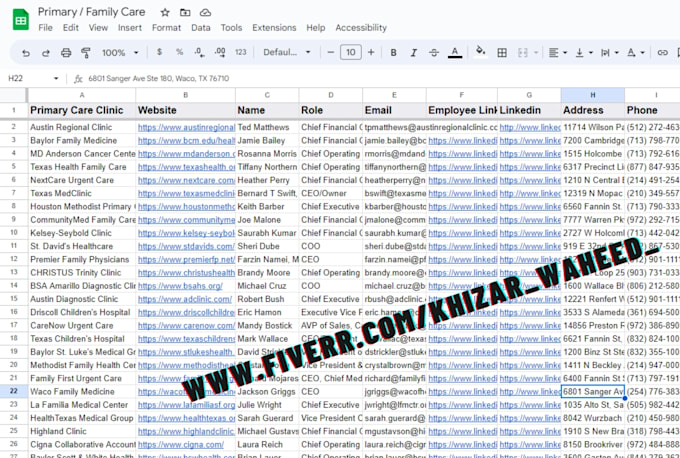Screen dimensions: 680x458
Task: Open the View menu
Action: pos(98,28)
